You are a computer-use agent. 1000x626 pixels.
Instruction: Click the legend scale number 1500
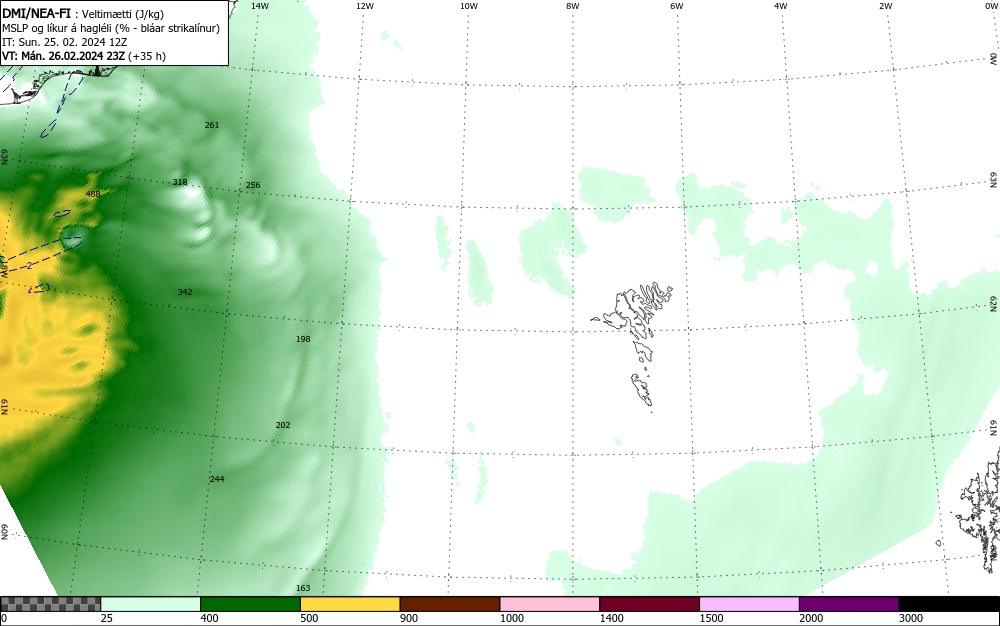(711, 618)
